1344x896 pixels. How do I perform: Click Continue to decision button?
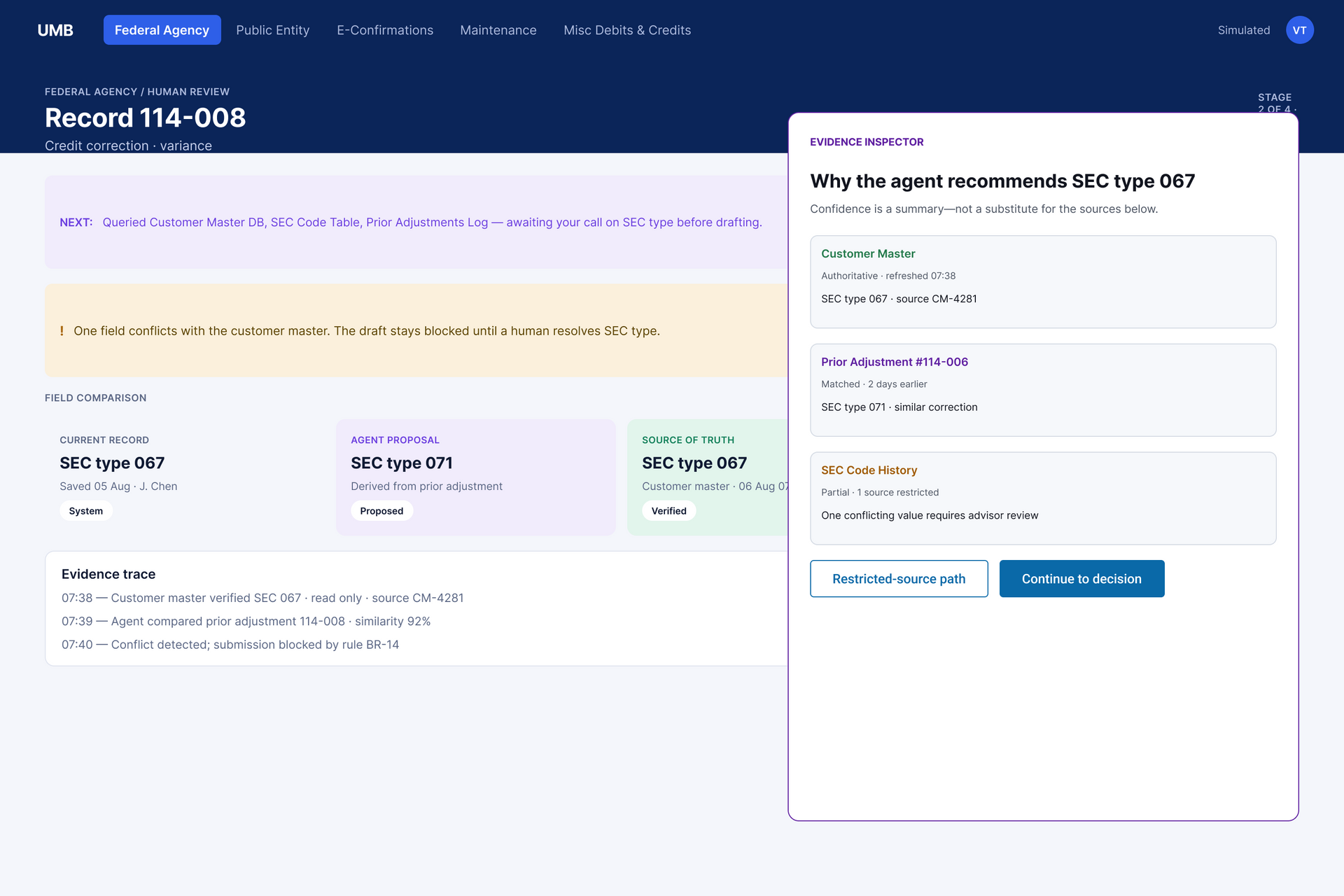1081,579
